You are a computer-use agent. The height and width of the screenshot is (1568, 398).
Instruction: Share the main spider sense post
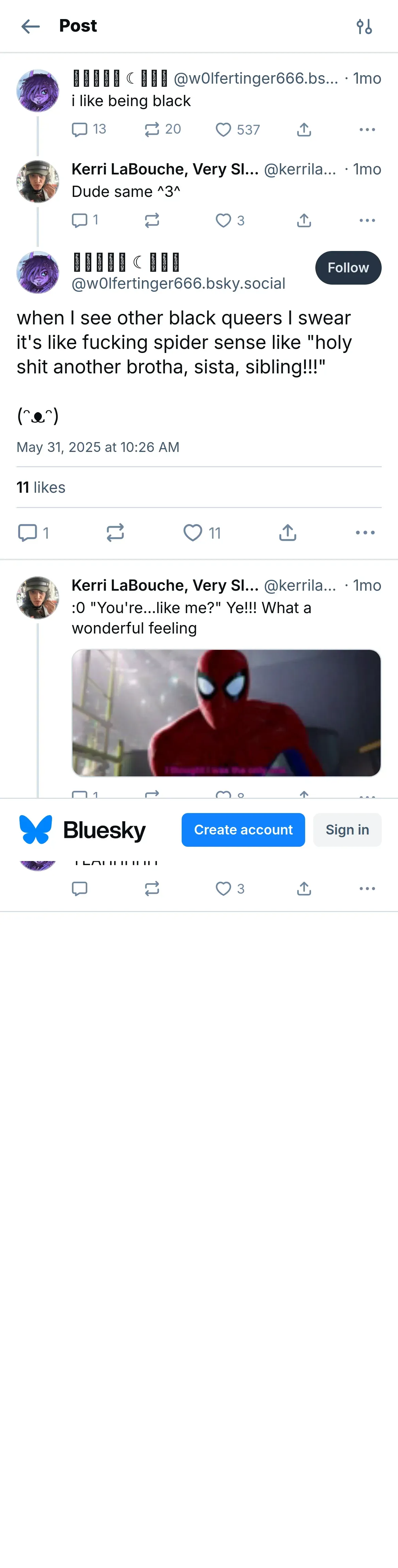pos(287,533)
